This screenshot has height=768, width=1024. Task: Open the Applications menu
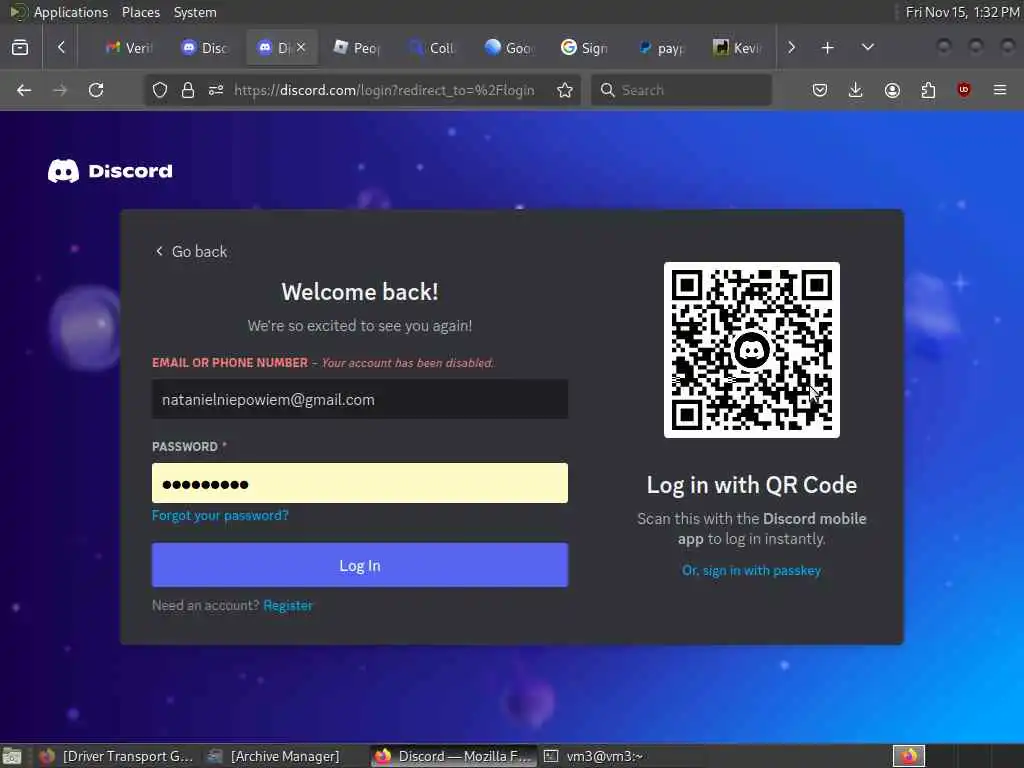point(71,12)
